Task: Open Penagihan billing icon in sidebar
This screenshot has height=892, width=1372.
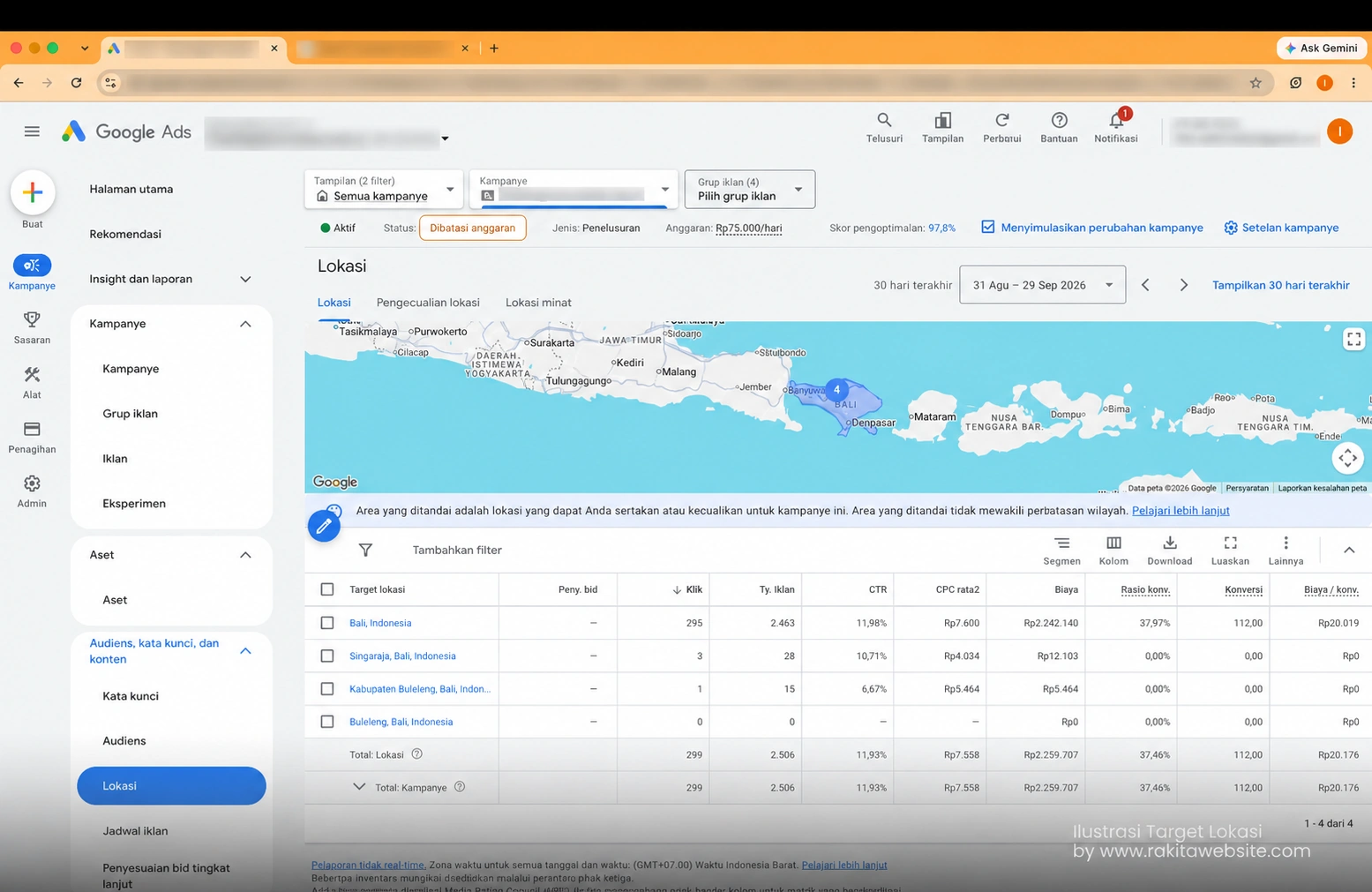Action: coord(32,430)
